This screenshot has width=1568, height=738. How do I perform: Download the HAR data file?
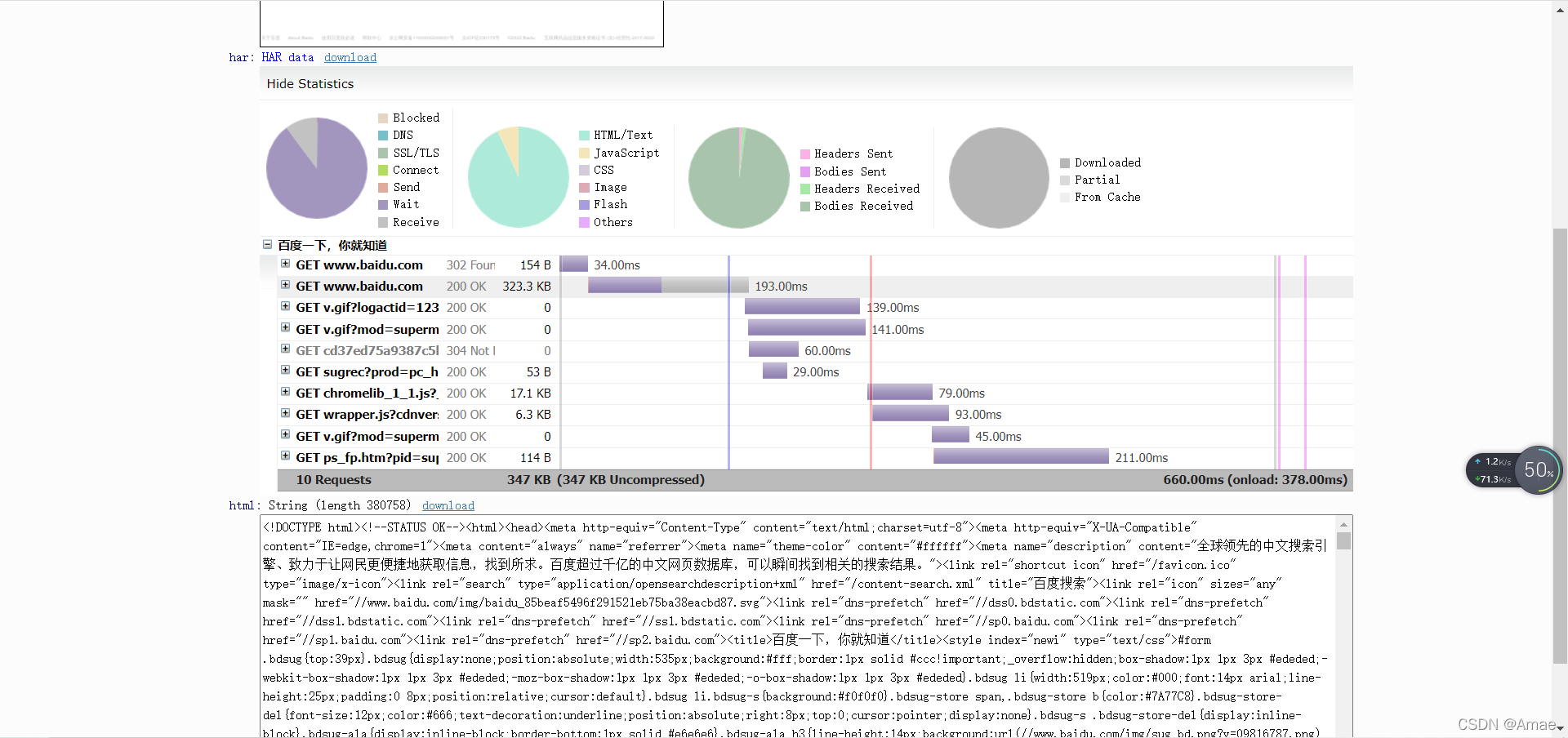pyautogui.click(x=350, y=57)
